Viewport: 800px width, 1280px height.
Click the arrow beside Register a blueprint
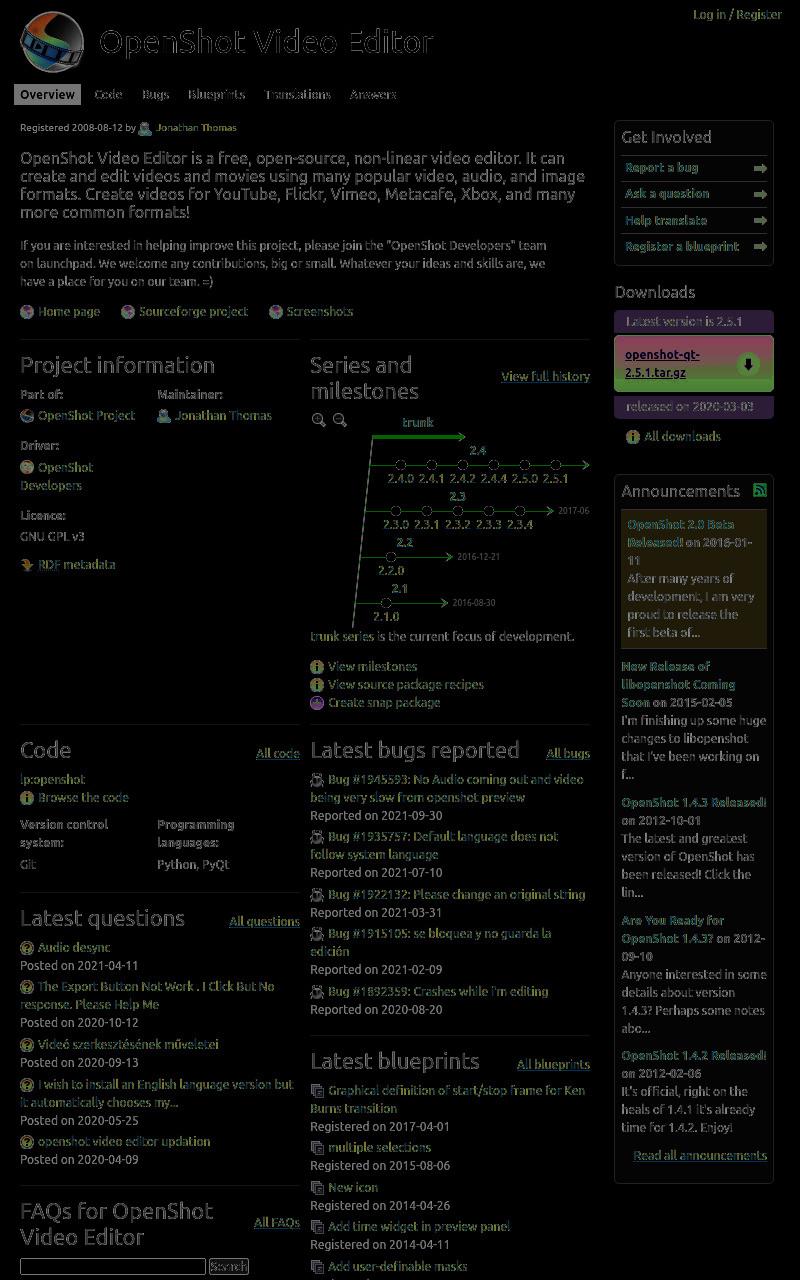[760, 246]
